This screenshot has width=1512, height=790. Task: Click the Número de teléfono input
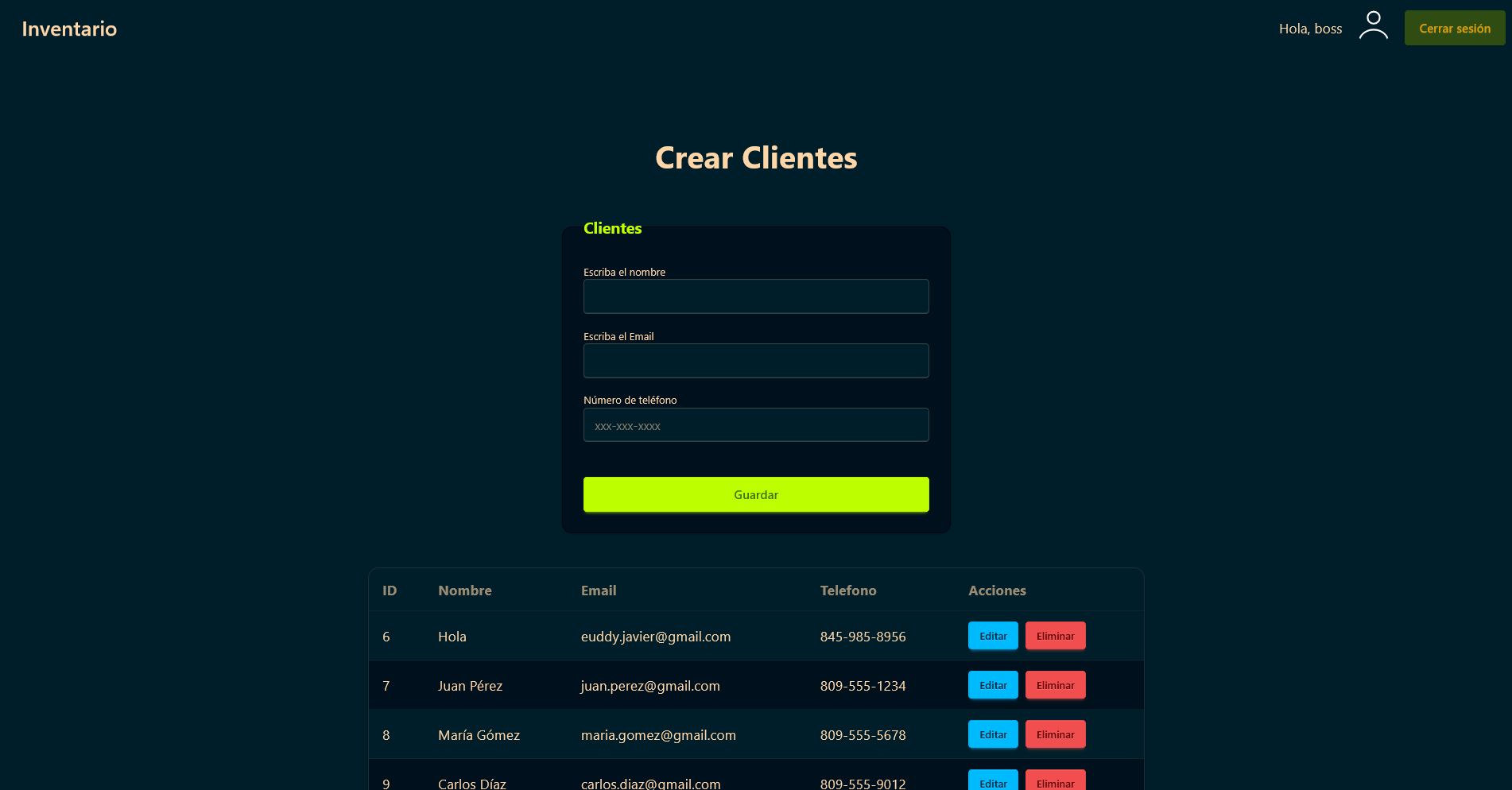point(755,425)
